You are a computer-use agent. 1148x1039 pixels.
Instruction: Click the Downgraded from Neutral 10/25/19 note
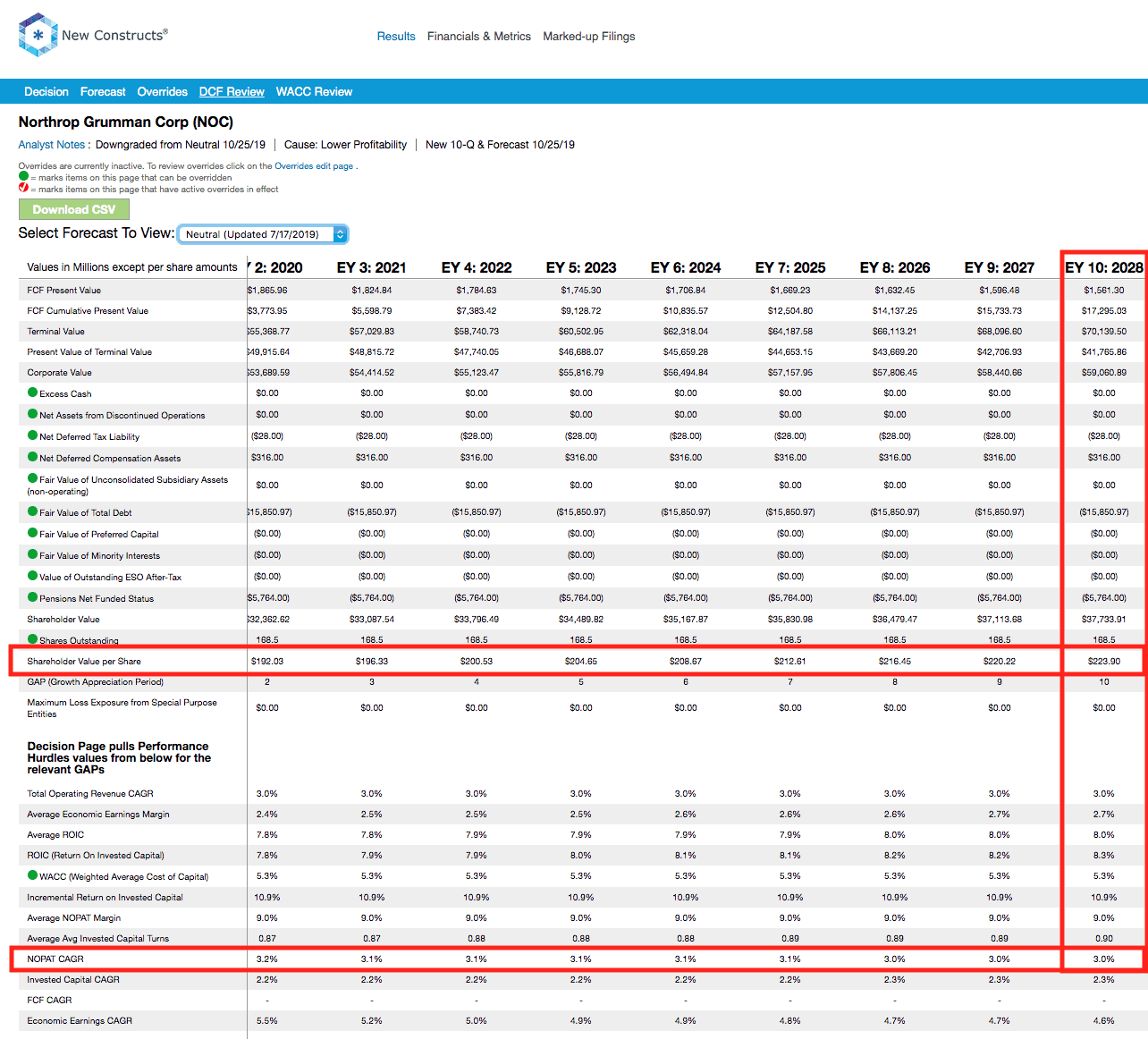click(x=181, y=145)
